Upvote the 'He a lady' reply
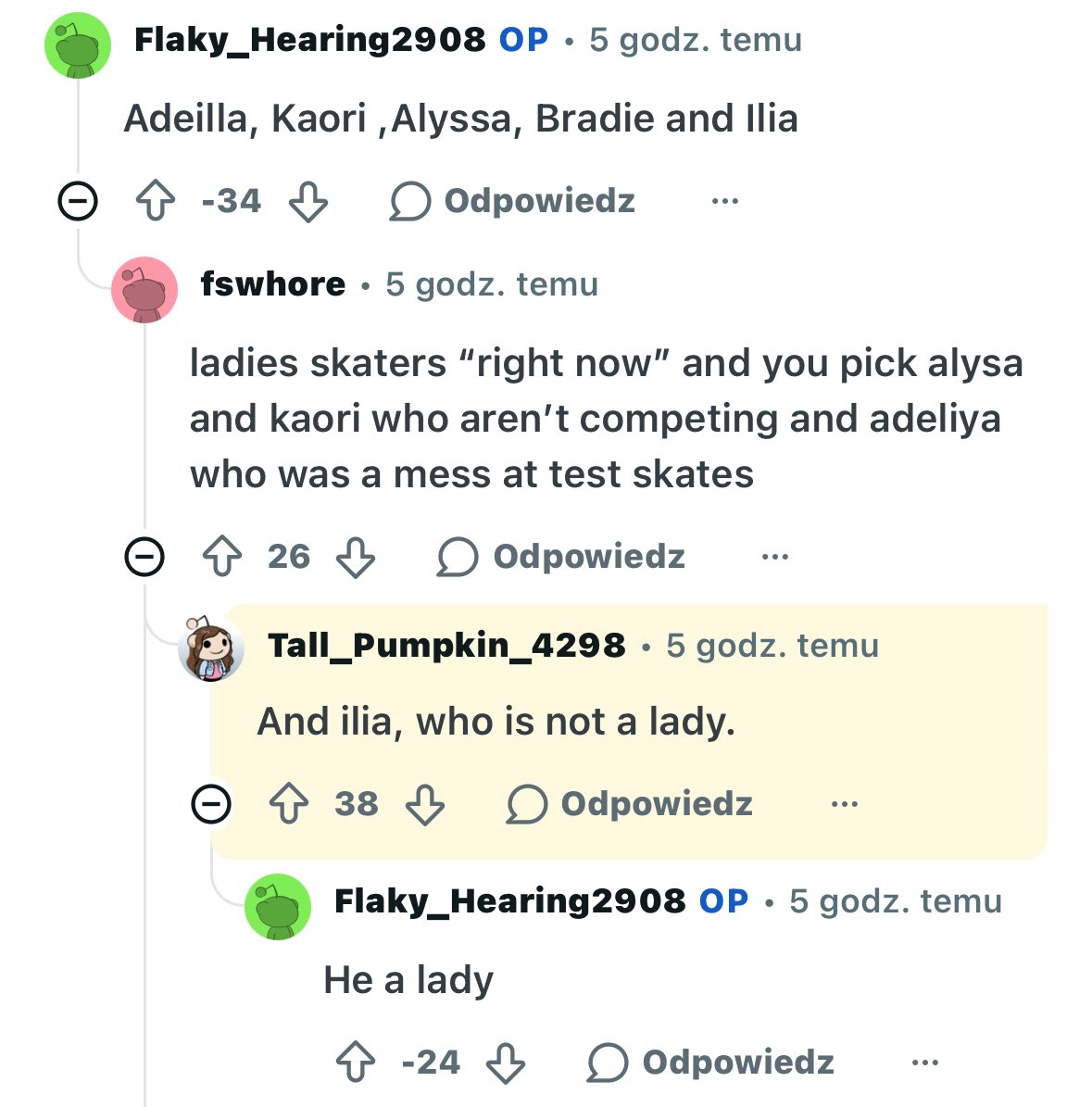 (x=355, y=1062)
